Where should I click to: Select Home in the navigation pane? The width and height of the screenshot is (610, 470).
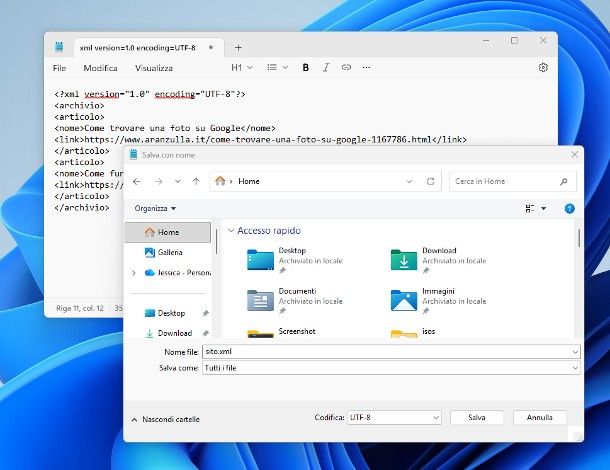168,232
